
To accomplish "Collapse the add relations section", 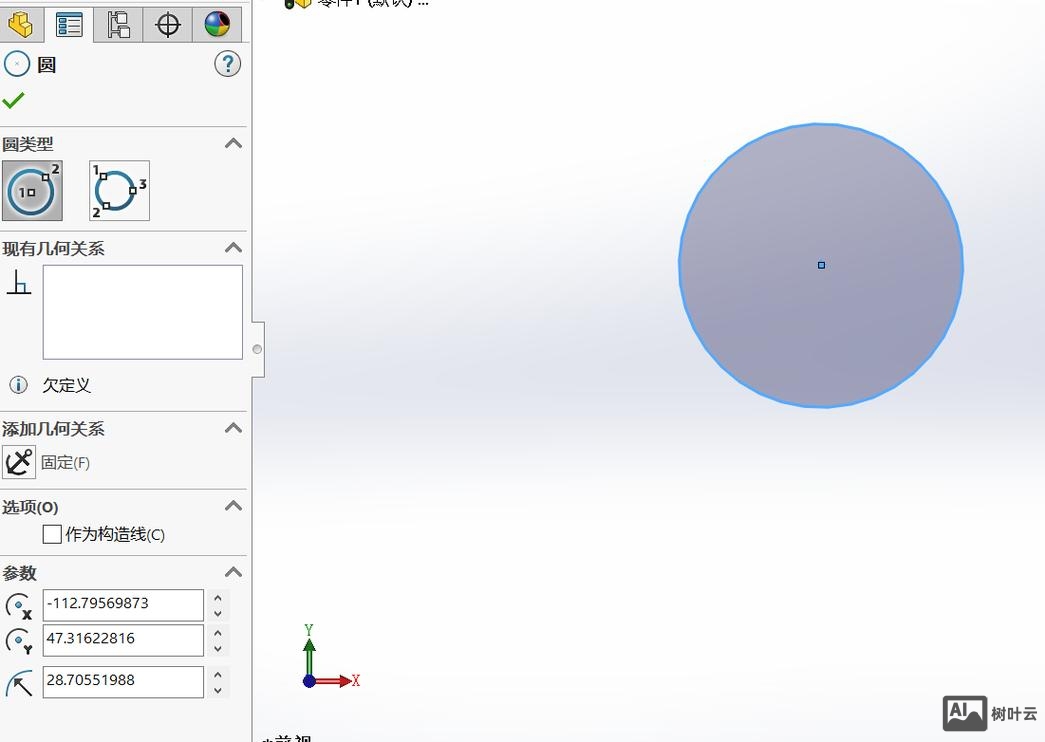I will (233, 428).
